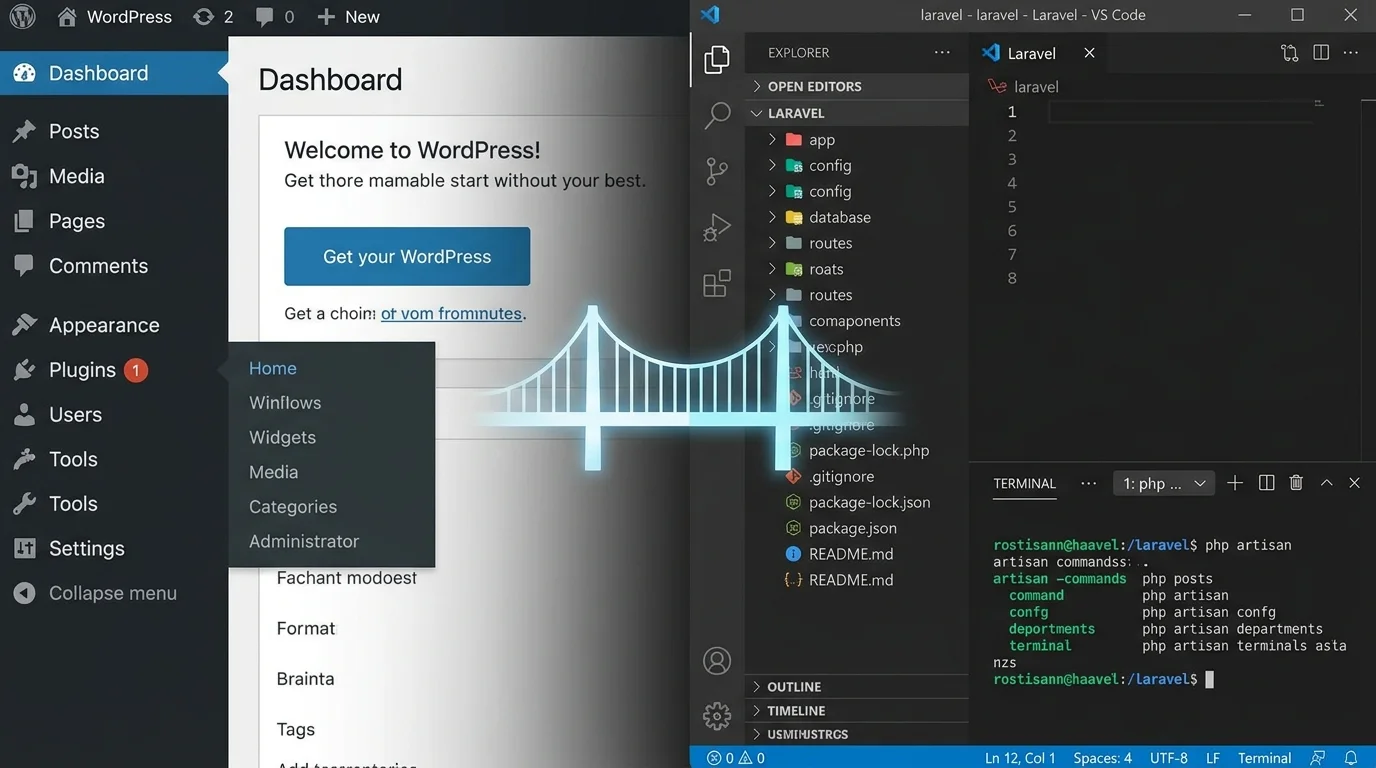Split the editor with the split icon

pyautogui.click(x=1321, y=53)
